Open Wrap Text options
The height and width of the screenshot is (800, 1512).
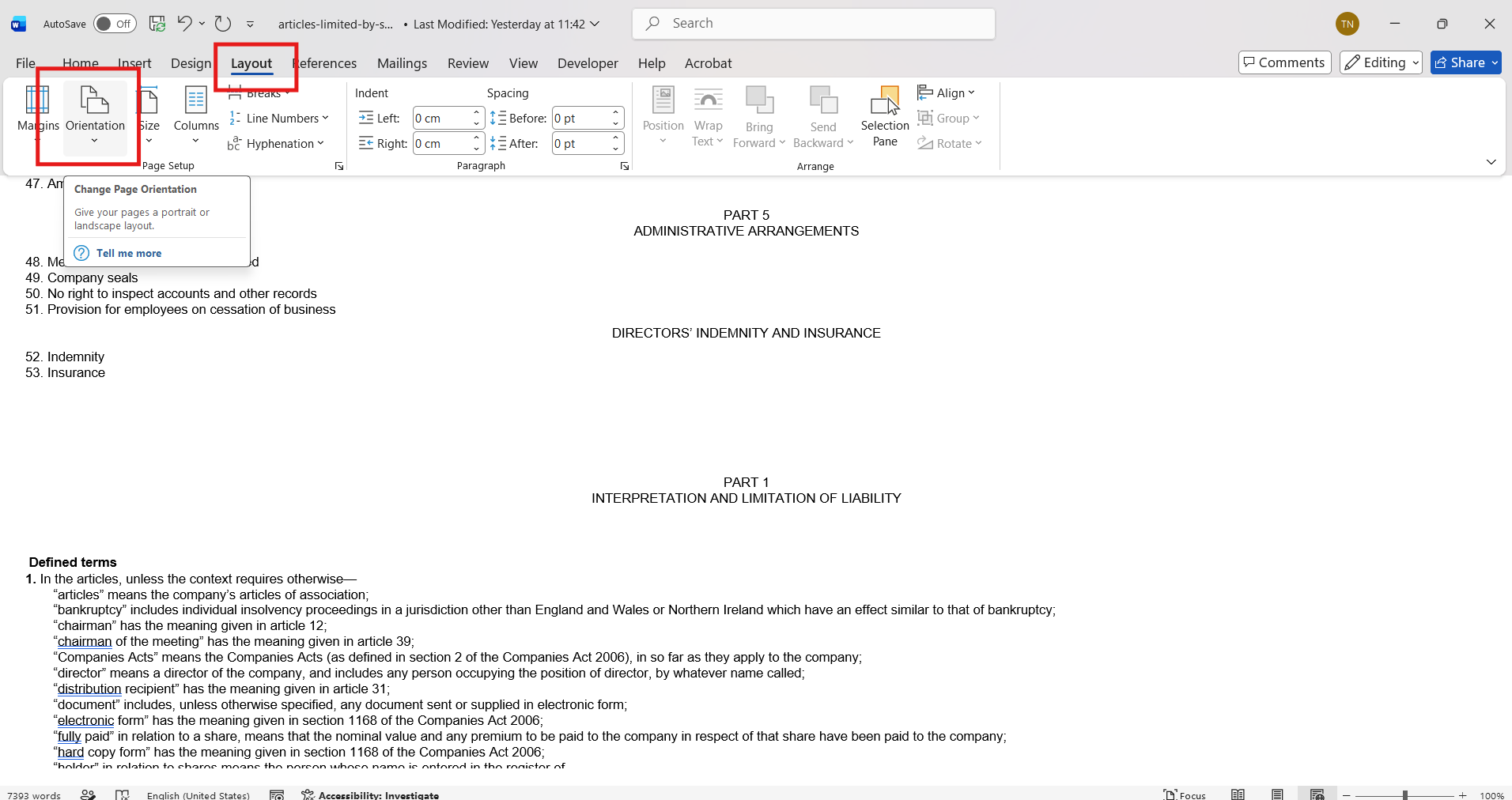pos(708,116)
